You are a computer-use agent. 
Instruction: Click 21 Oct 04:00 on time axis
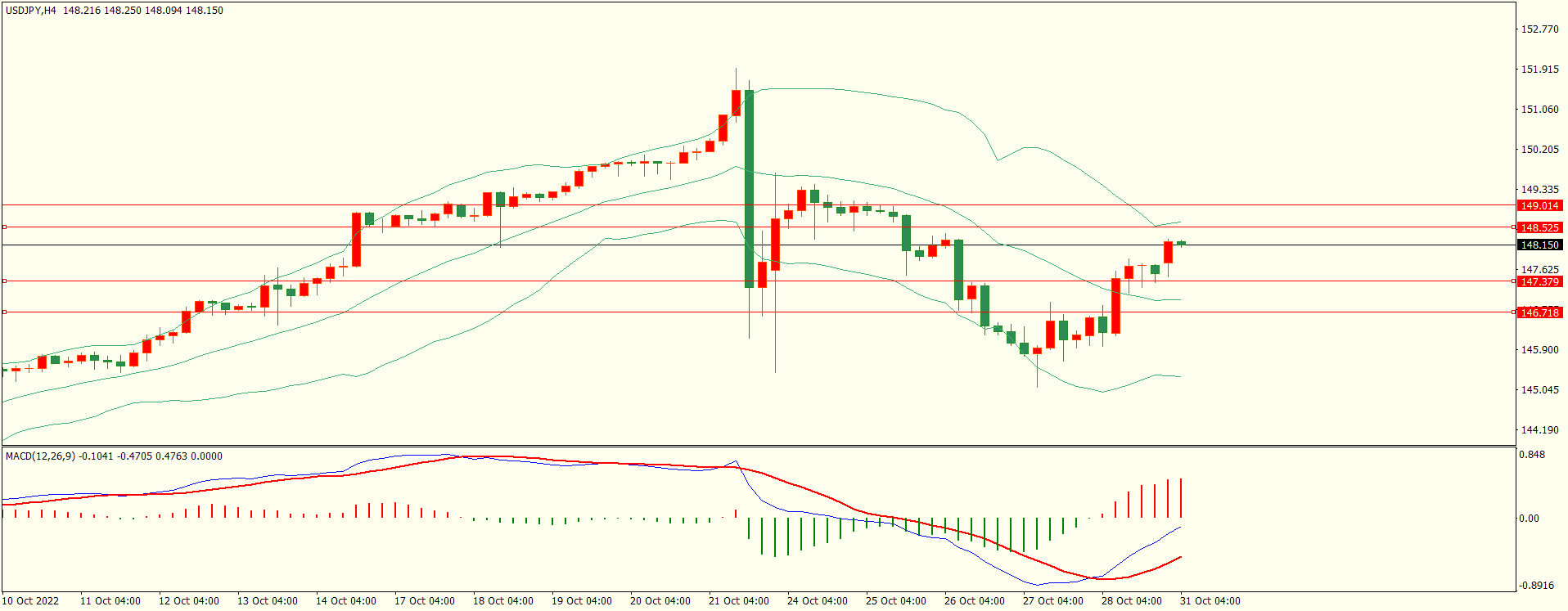[x=738, y=601]
